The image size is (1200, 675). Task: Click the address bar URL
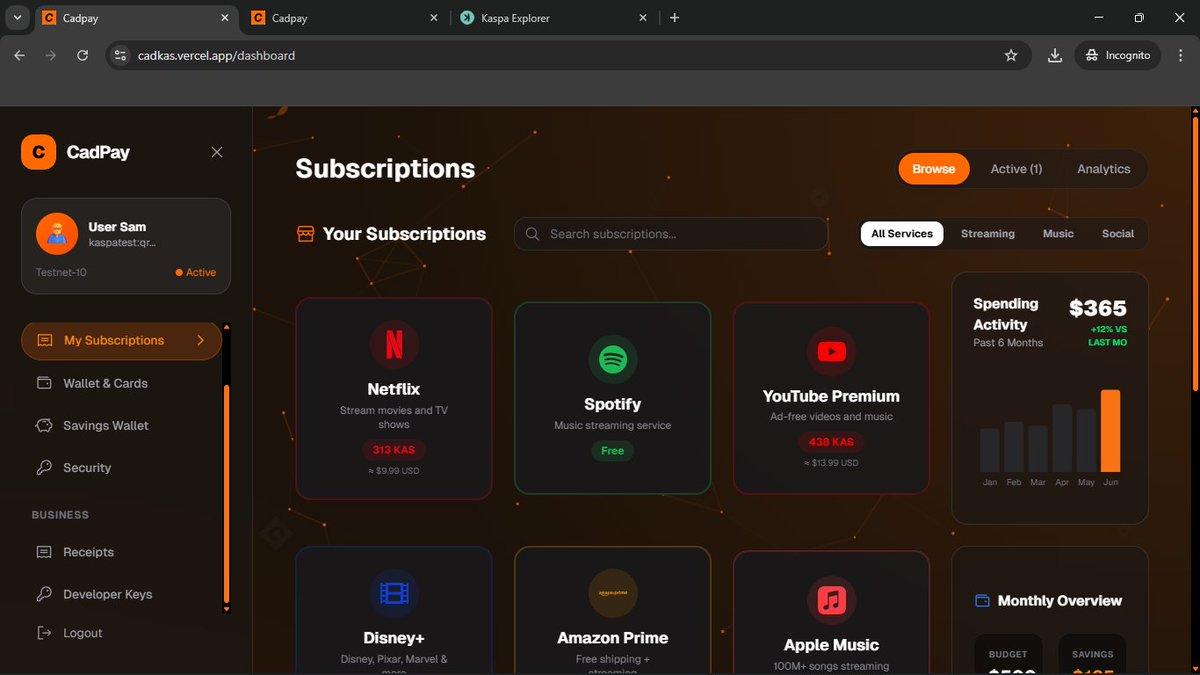(x=216, y=56)
